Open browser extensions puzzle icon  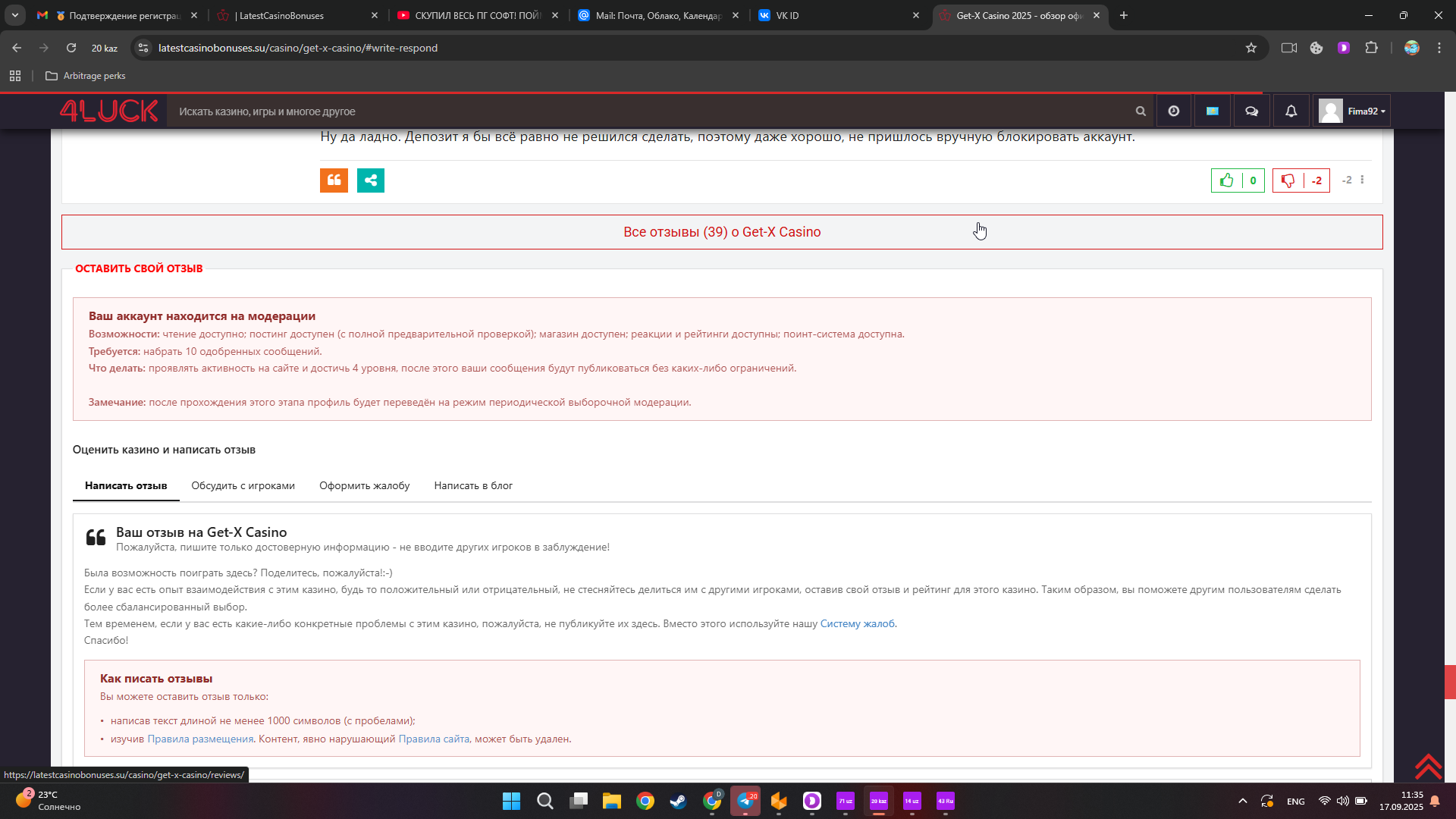tap(1371, 48)
